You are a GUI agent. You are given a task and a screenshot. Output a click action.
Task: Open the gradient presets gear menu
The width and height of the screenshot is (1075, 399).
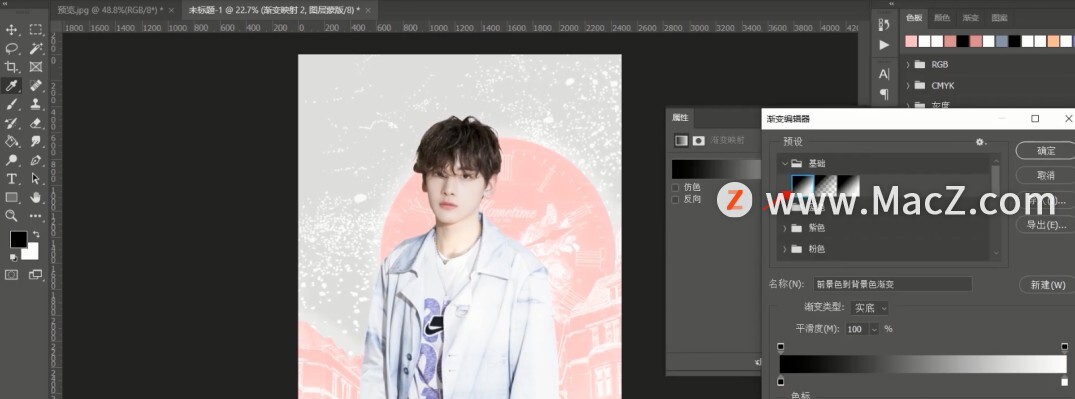[x=981, y=142]
